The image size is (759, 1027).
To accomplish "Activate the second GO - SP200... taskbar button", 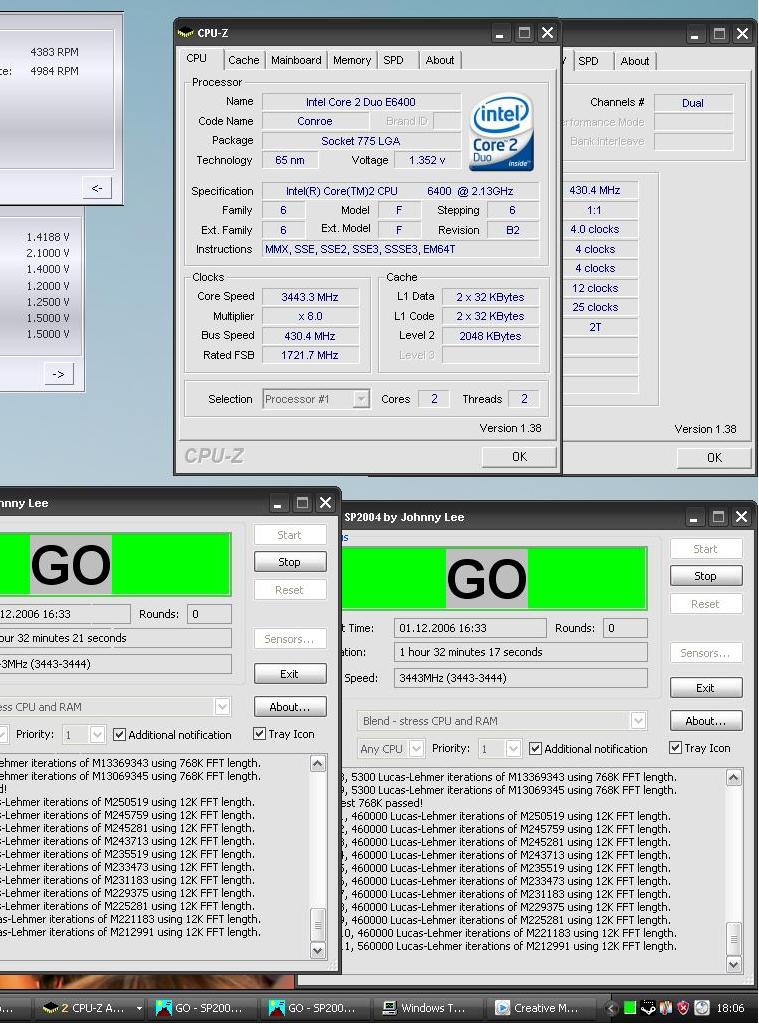I will click(314, 1008).
